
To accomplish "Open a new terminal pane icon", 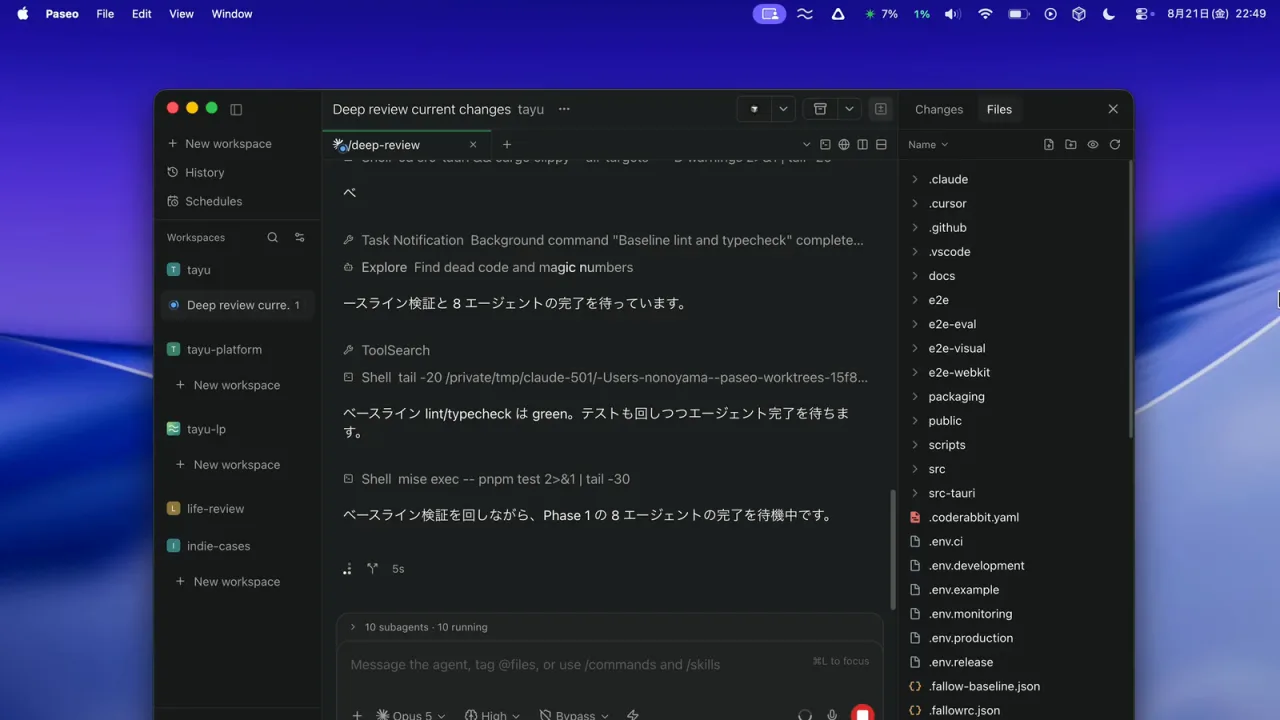I will point(825,145).
